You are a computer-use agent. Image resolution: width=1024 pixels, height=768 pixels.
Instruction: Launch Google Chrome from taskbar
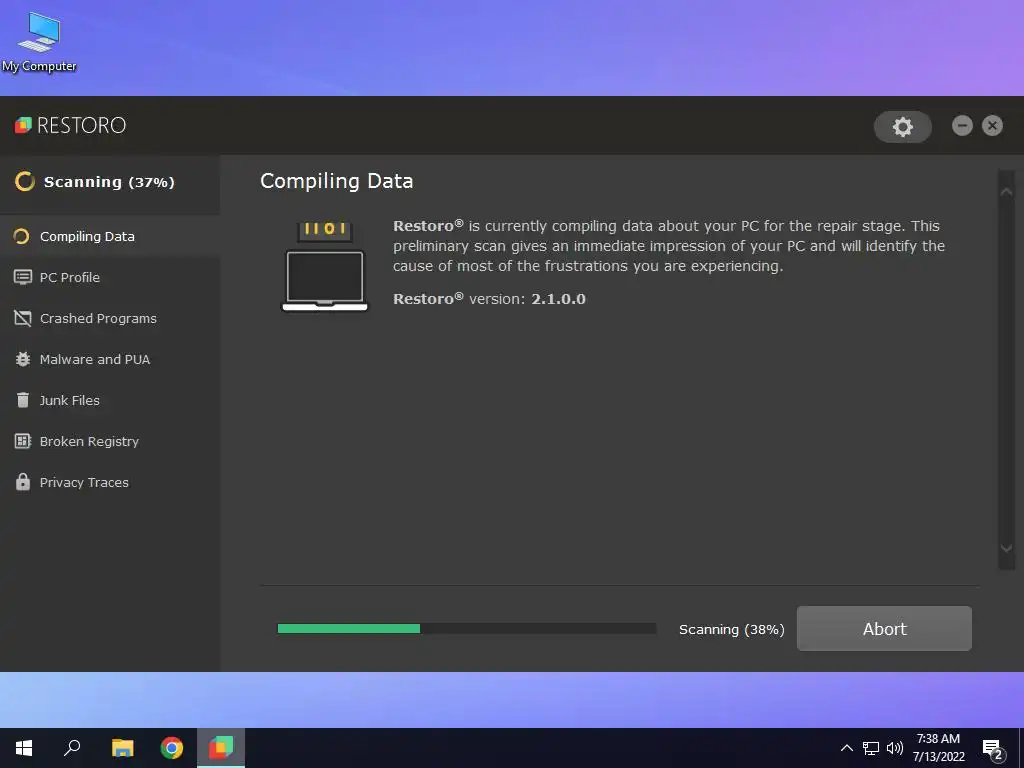tap(172, 748)
